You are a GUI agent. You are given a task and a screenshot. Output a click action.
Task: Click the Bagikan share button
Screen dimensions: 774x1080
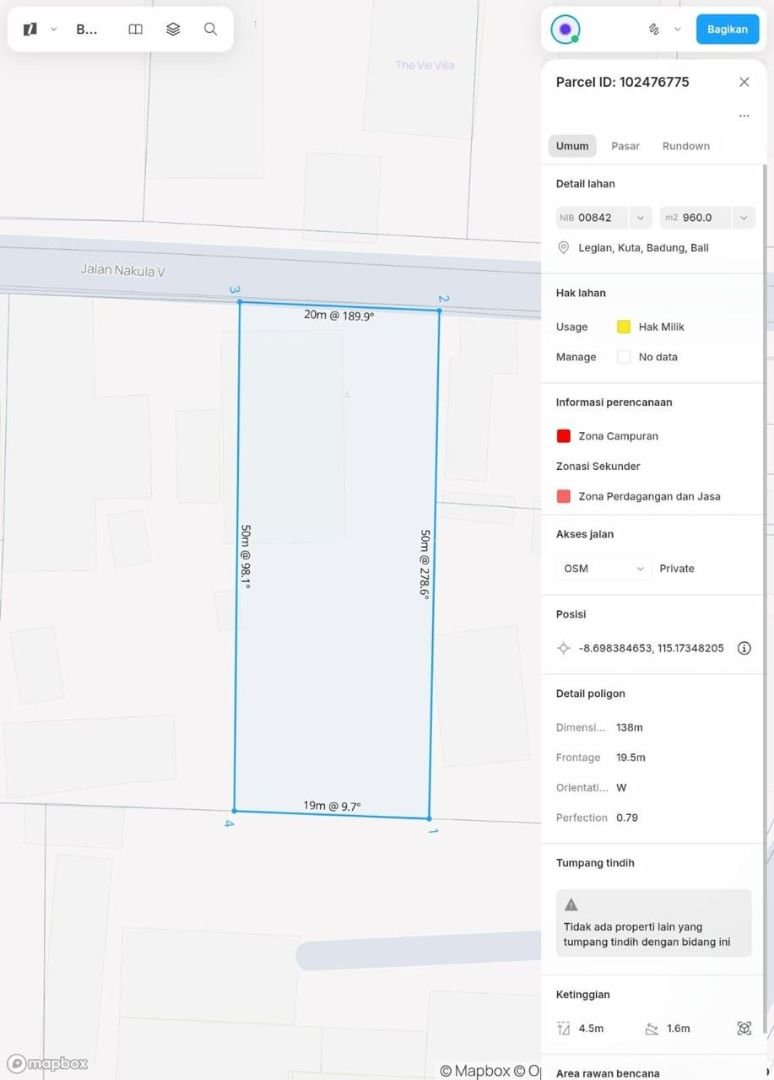tap(727, 29)
